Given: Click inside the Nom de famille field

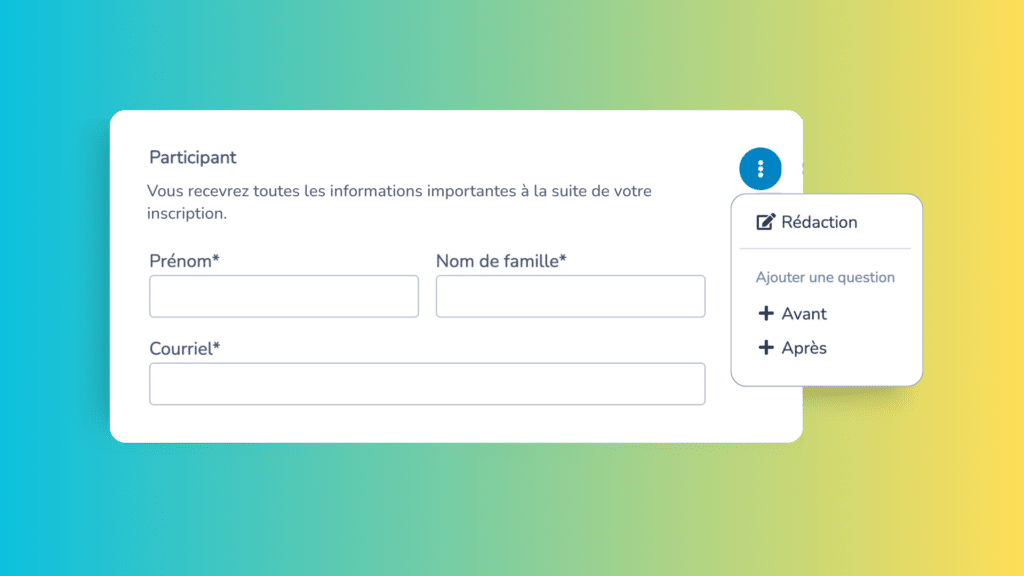Looking at the screenshot, I should (x=570, y=296).
